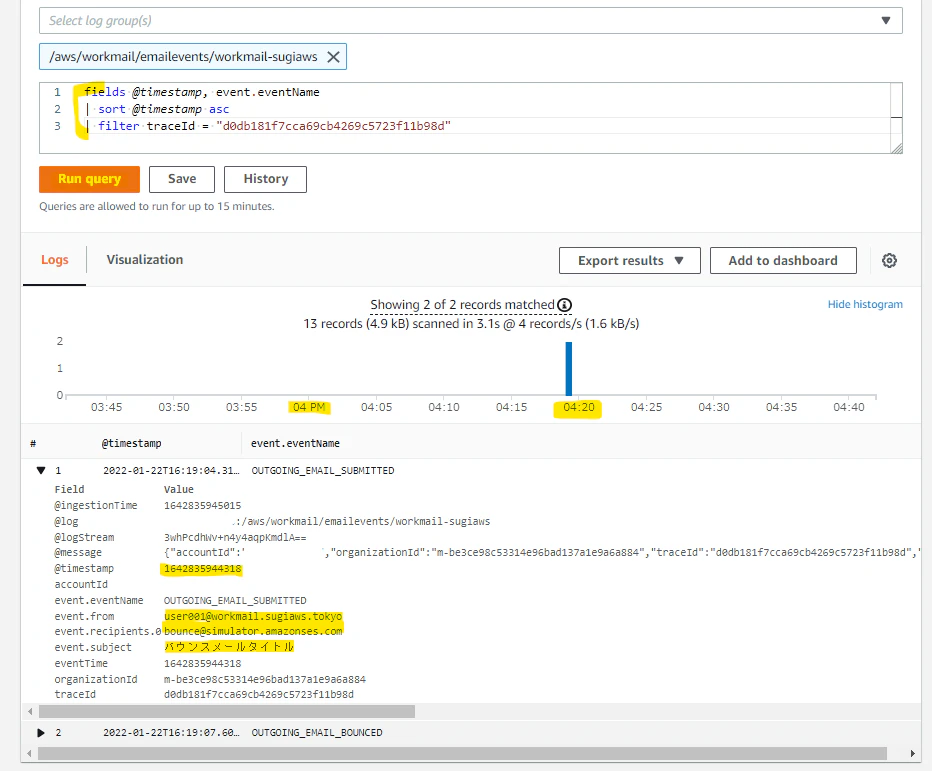The image size is (932, 771).
Task: Remove the workmail-sugiaws log group chip
Action: coord(333,57)
